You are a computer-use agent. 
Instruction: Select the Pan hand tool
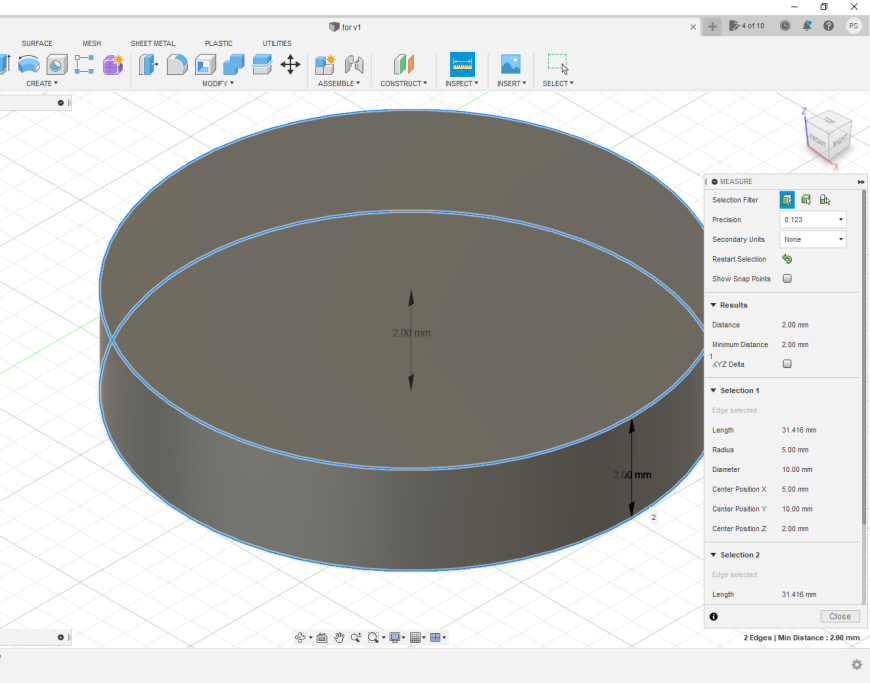(x=339, y=637)
